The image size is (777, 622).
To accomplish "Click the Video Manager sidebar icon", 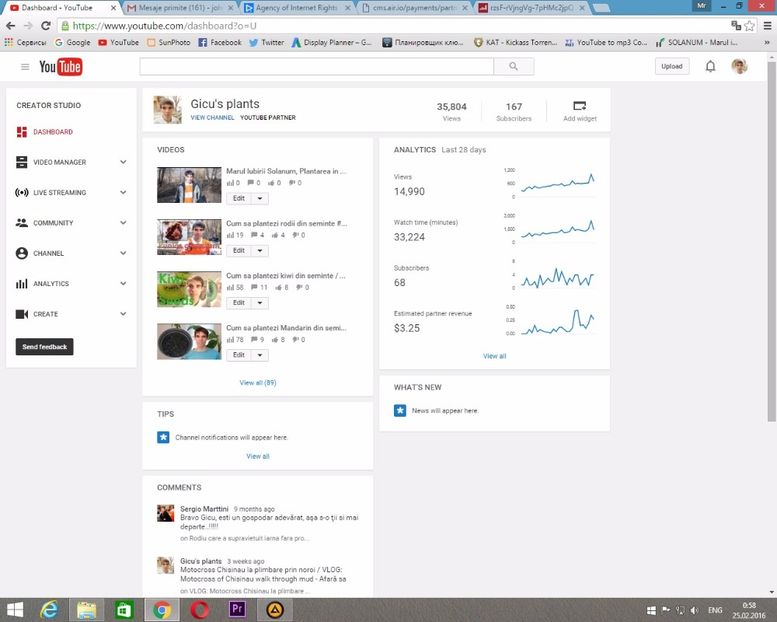I will pos(22,162).
